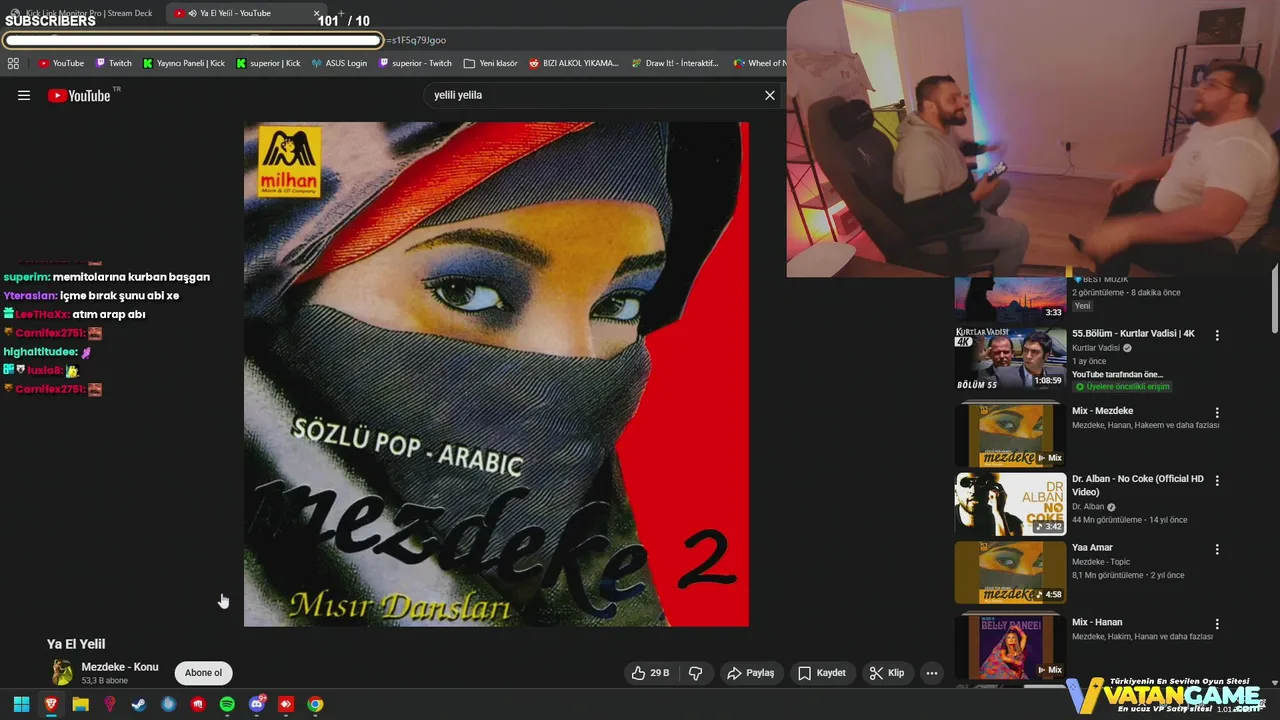Viewport: 1280px width, 720px height.
Task: Clear the search box with the X
Action: [770, 95]
